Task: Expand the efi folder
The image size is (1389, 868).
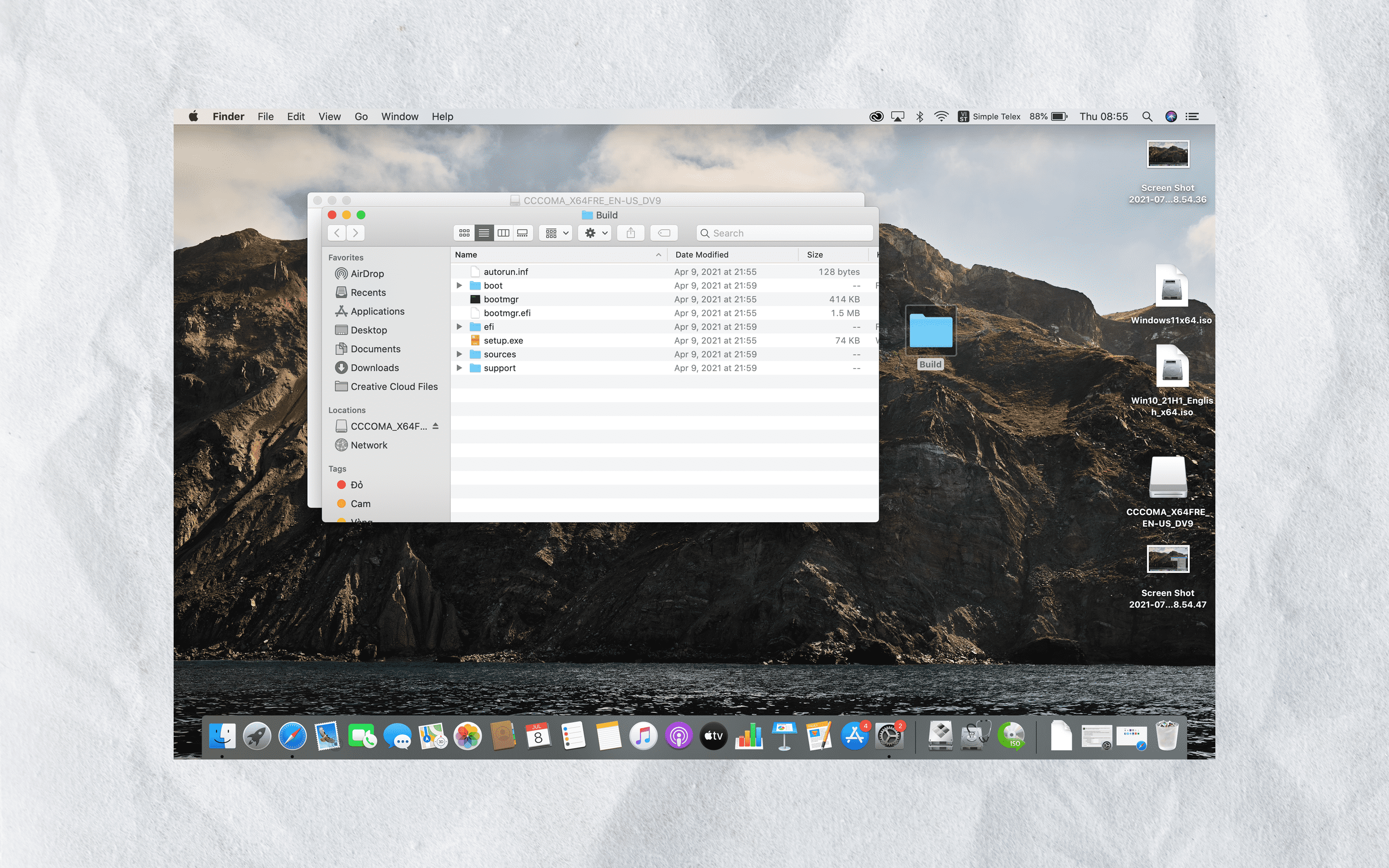Action: (459, 326)
